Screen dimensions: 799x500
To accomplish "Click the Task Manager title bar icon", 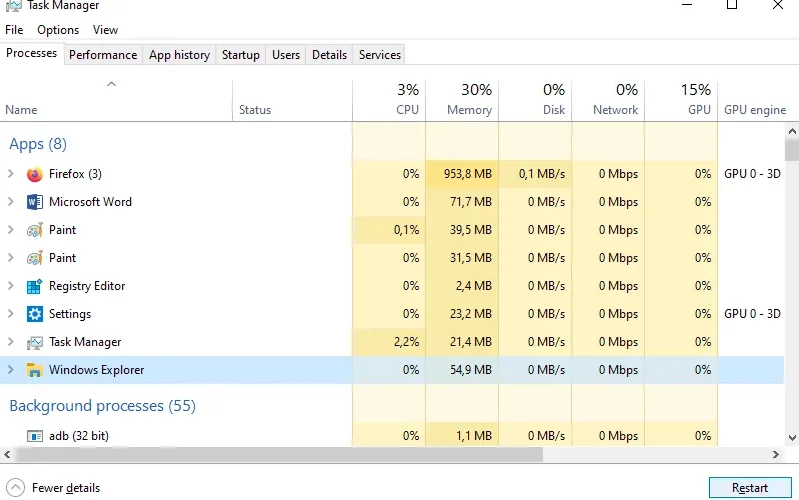I will (13, 6).
